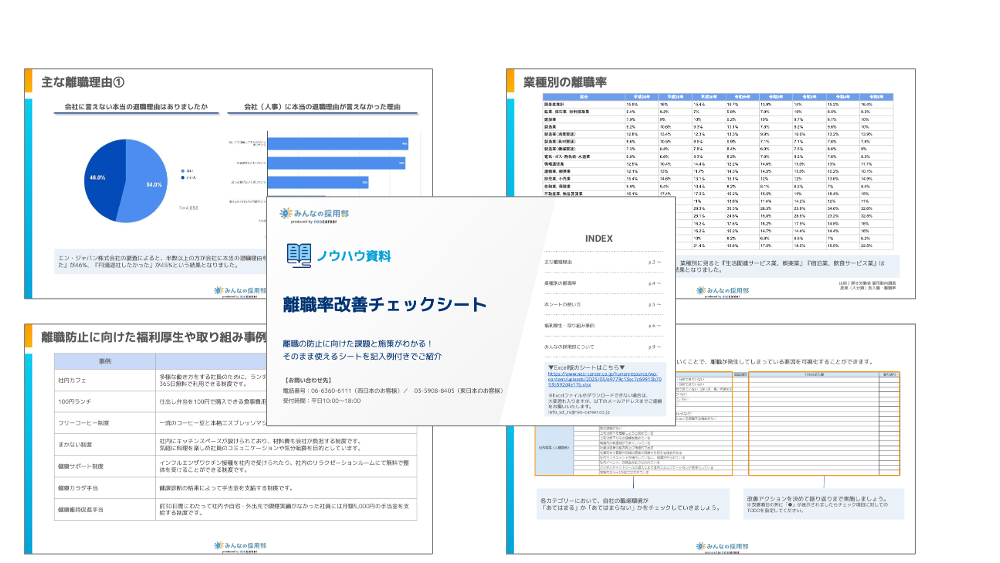1000x563 pixels.
Task: Click the 【お問い合わせ先】 label
Action: (307, 380)
